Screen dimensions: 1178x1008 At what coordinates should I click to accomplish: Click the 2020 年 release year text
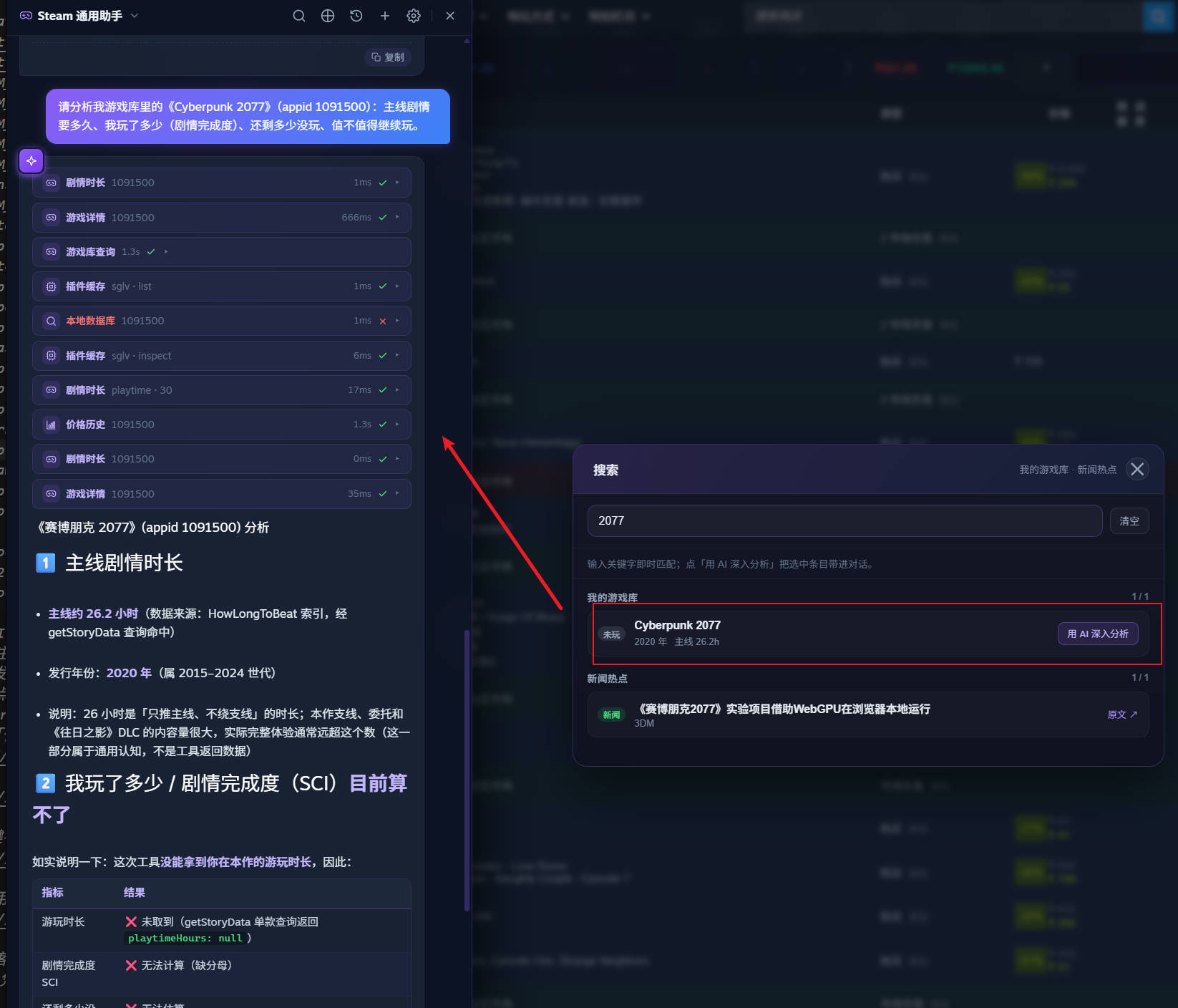coord(129,673)
